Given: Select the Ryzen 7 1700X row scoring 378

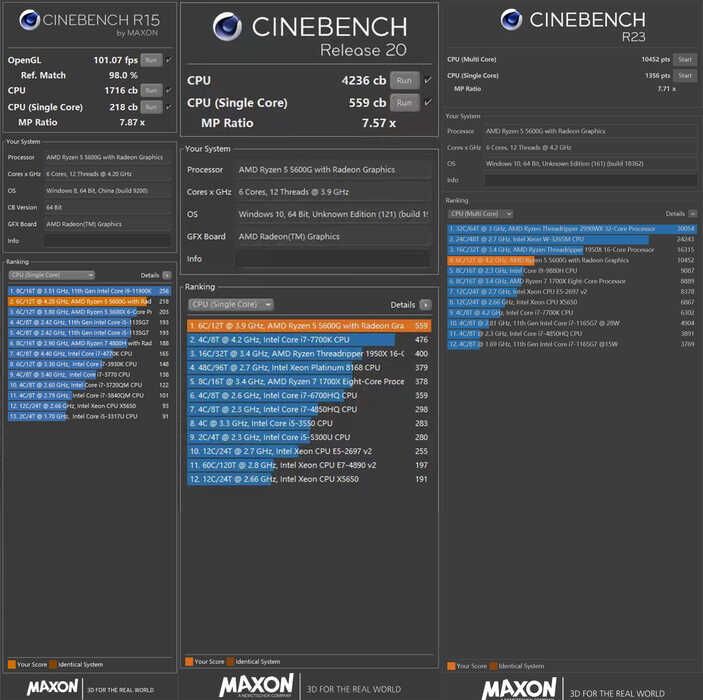Looking at the screenshot, I should click(309, 382).
